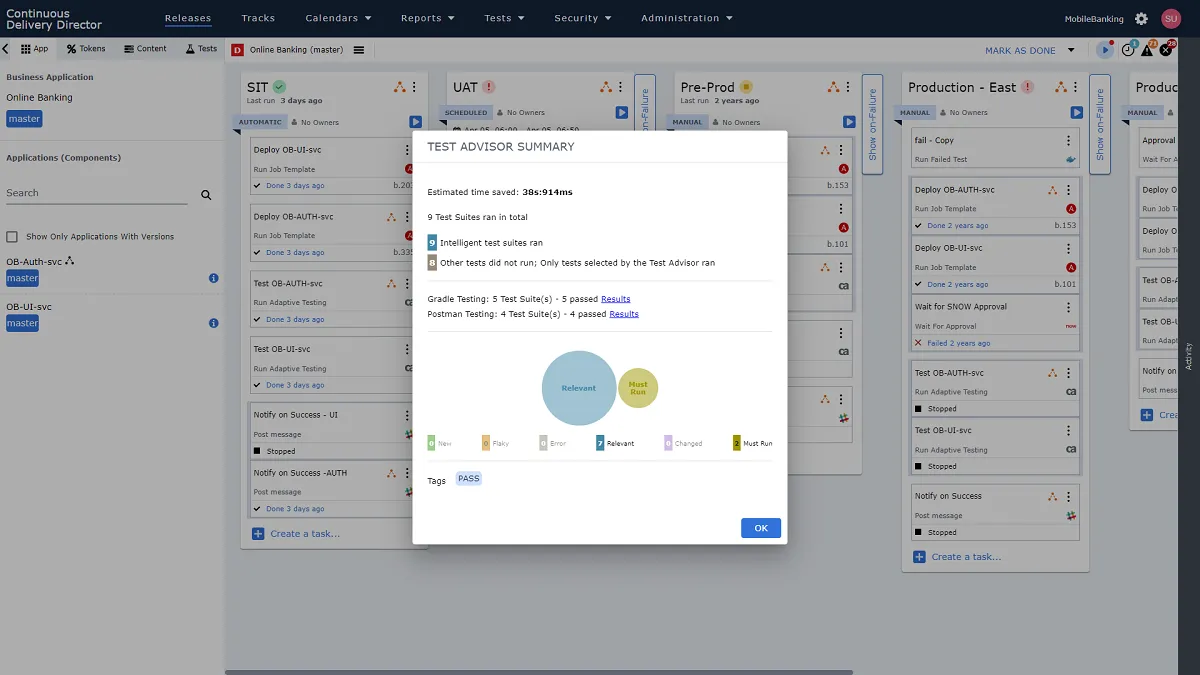Viewport: 1200px width, 675px height.
Task: Expand the Calendars dropdown menu
Action: point(338,18)
